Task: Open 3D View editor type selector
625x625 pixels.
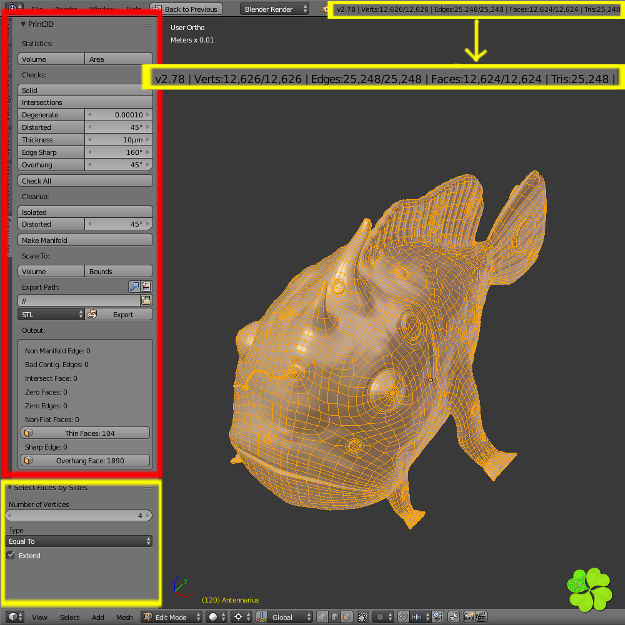Action: tap(13, 617)
